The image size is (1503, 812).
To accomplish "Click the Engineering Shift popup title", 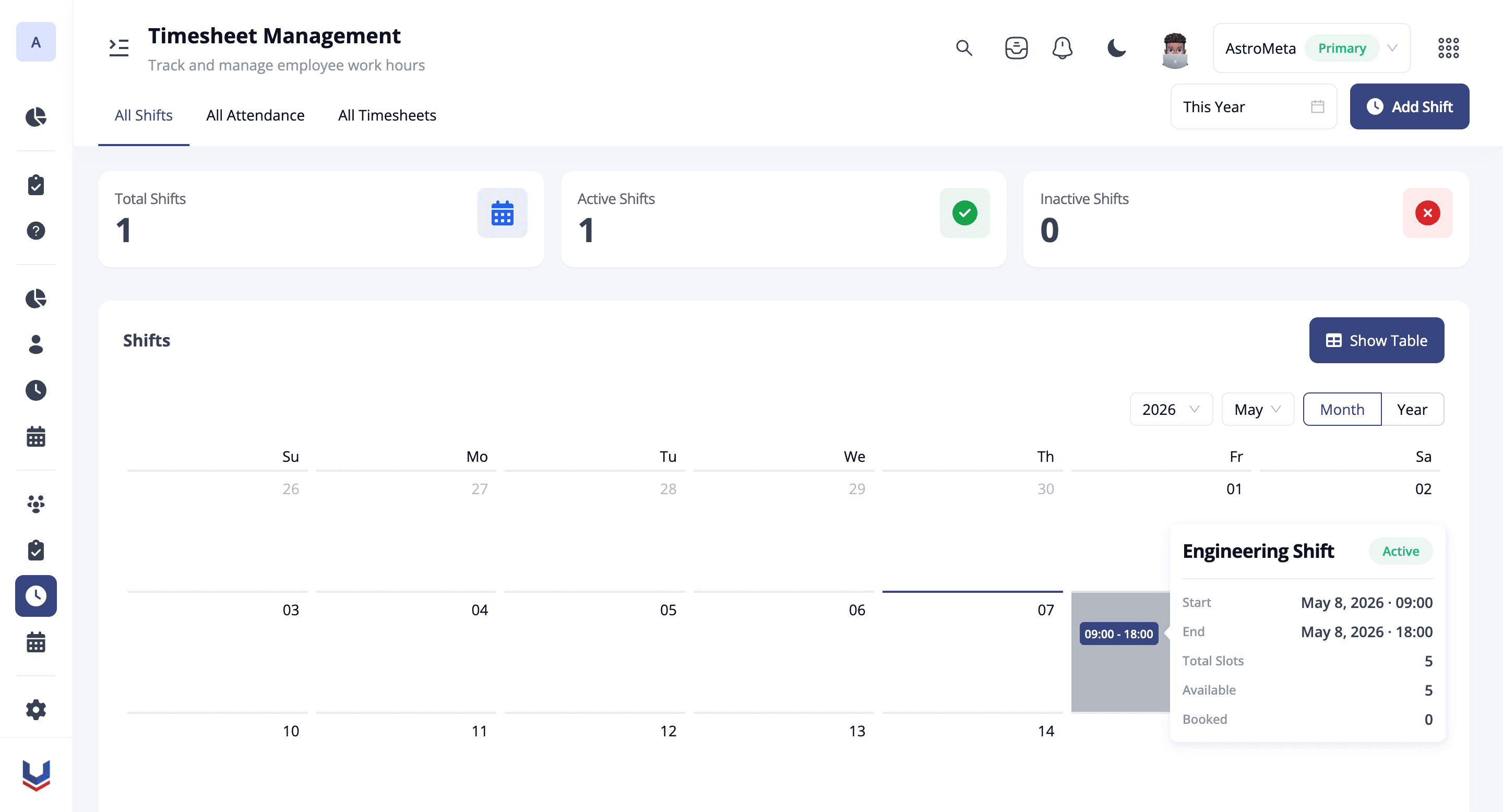I will pos(1258,551).
